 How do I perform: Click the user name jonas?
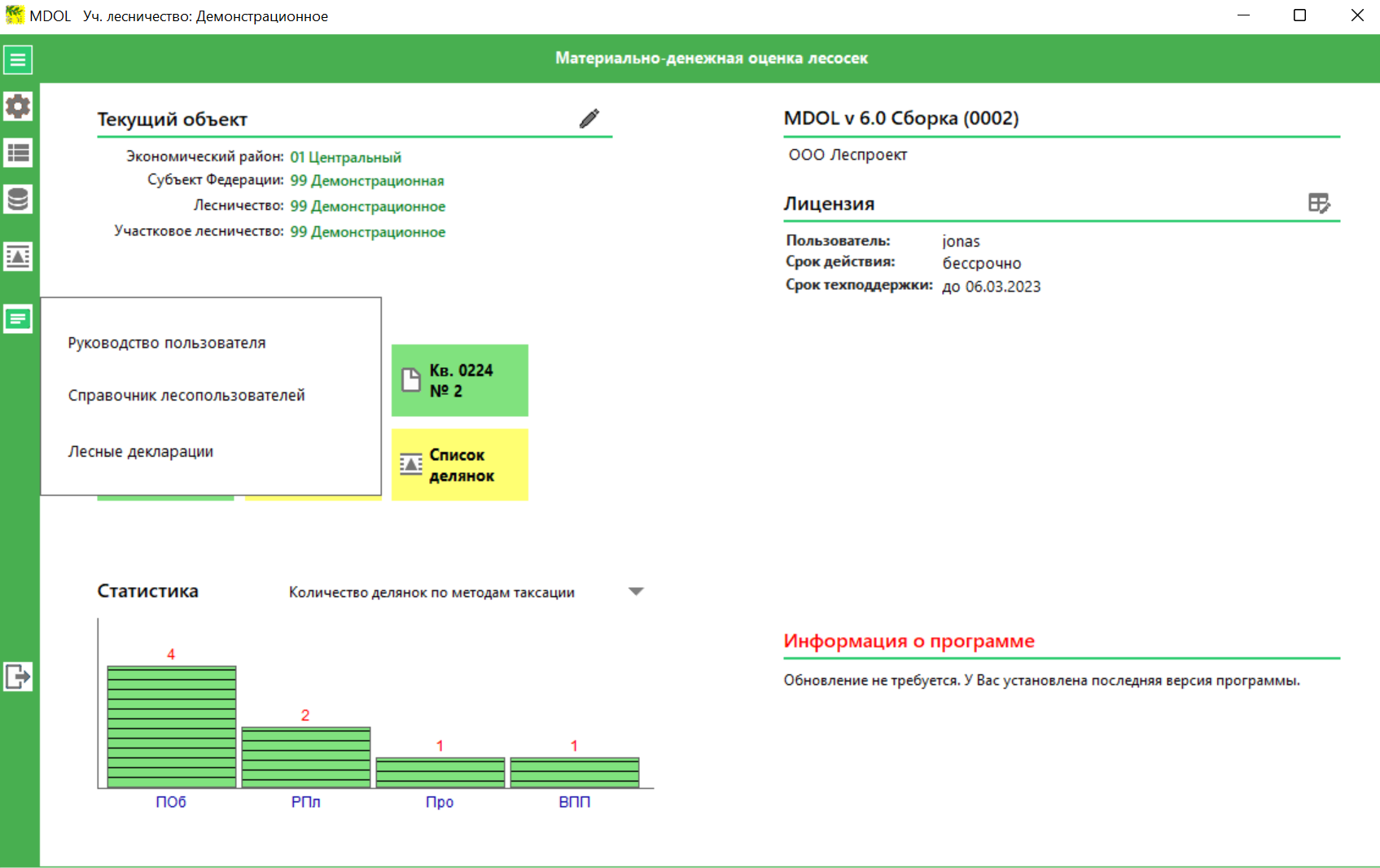(962, 241)
